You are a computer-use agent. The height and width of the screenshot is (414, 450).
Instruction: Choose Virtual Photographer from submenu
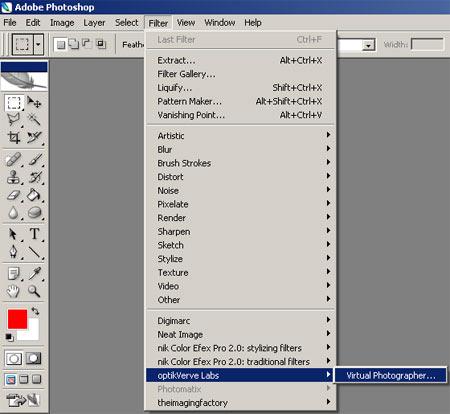click(x=391, y=375)
